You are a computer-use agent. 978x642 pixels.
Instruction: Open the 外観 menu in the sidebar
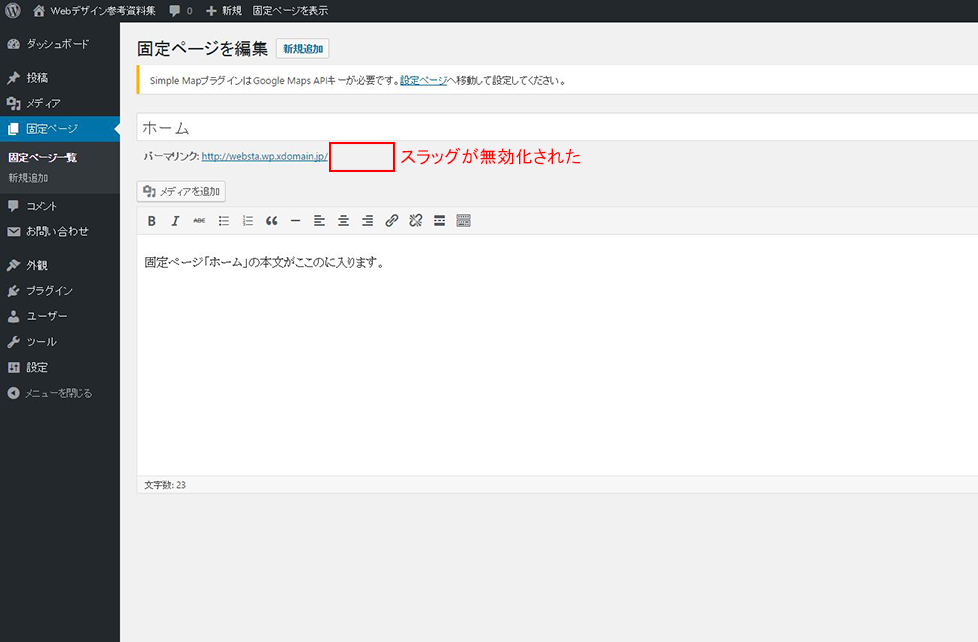37,265
